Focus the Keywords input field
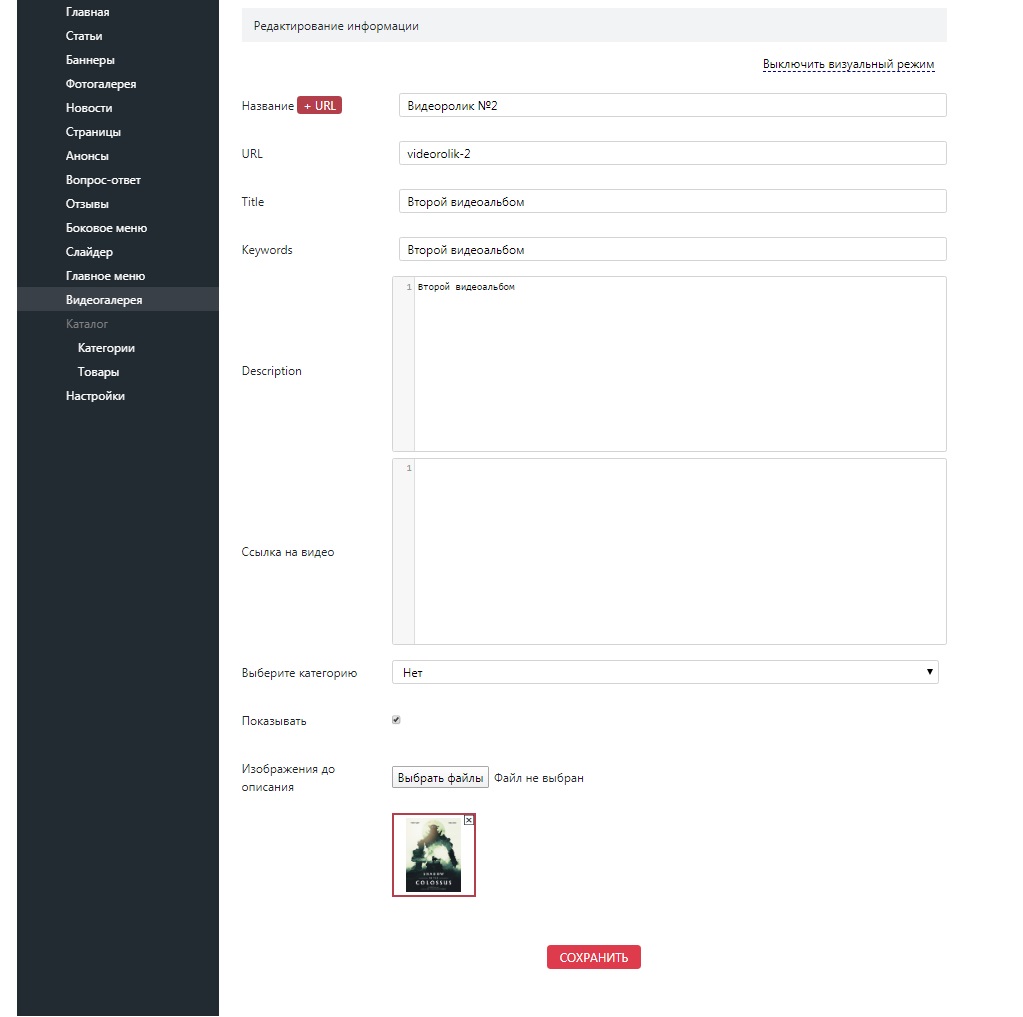The height and width of the screenshot is (1017, 1023). click(x=673, y=249)
